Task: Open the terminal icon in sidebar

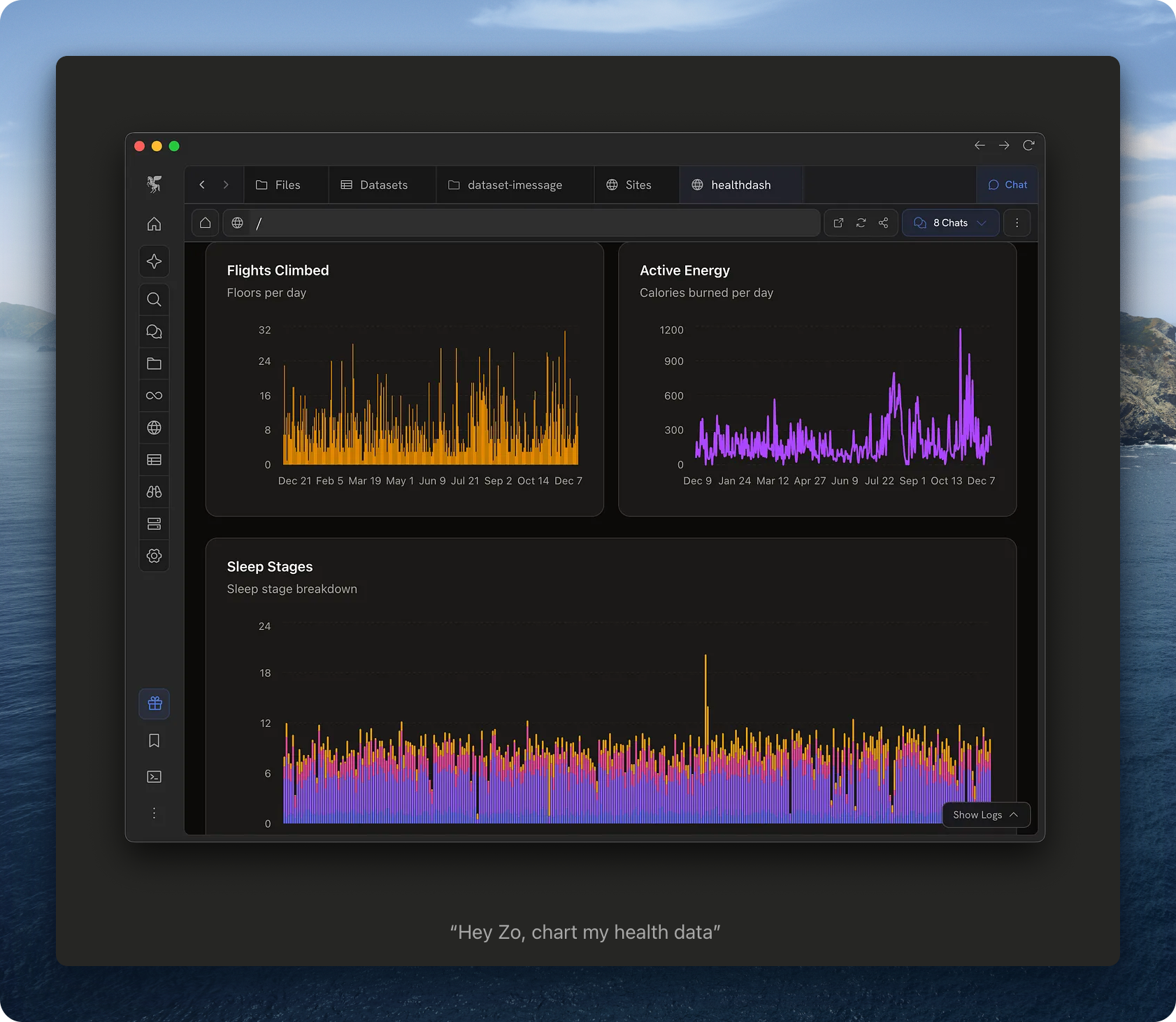Action: pos(155,777)
